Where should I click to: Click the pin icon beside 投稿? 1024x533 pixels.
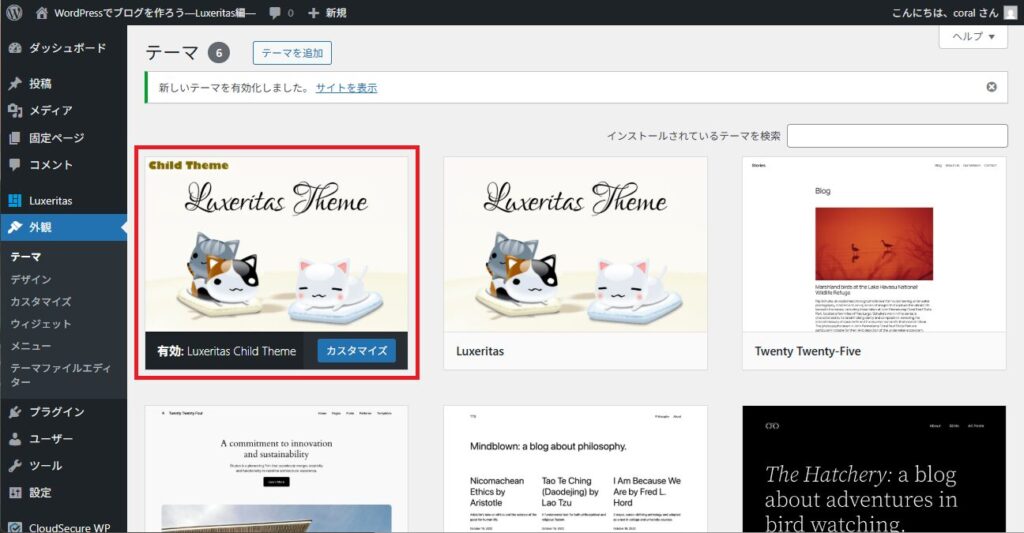(15, 84)
